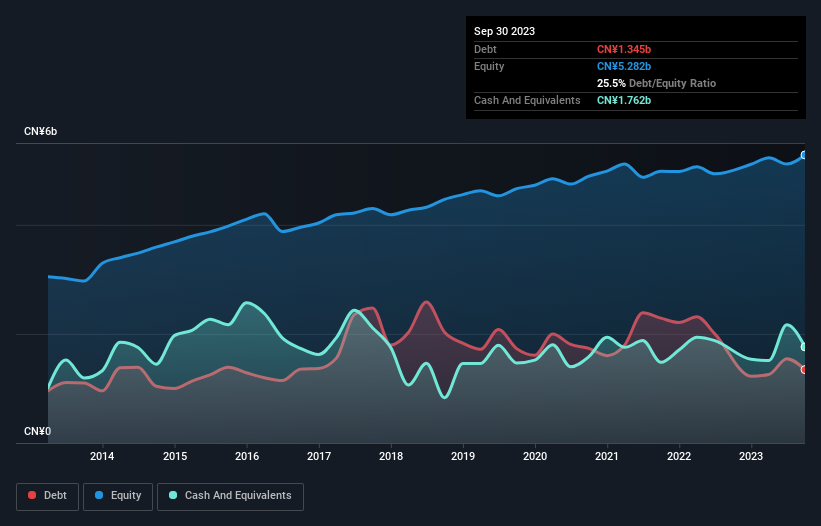Click the Sep 30 2023 tooltip date header
The height and width of the screenshot is (526, 821).
(x=504, y=31)
